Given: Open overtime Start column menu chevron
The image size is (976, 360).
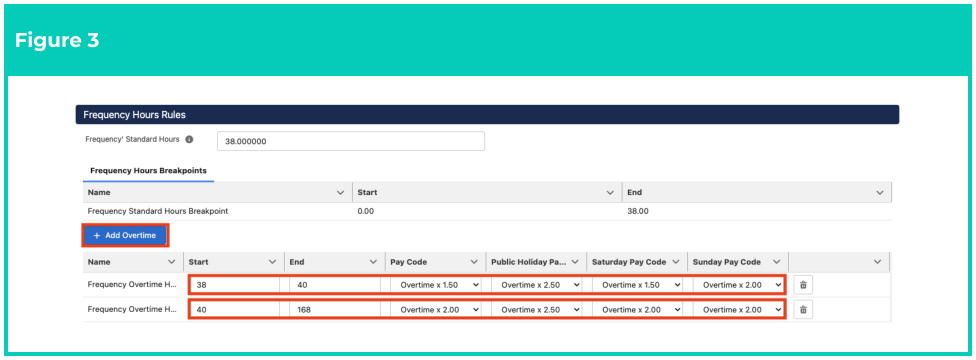Looking at the screenshot, I should pyautogui.click(x=272, y=262).
